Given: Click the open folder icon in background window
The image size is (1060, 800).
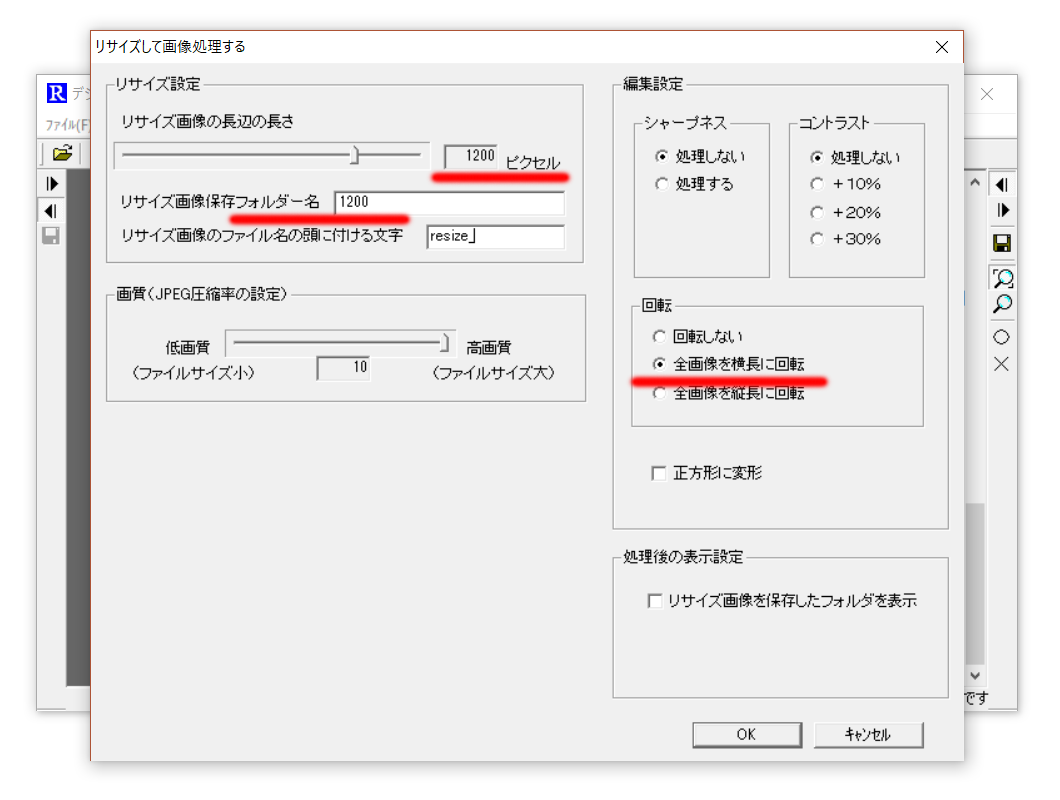Looking at the screenshot, I should coord(62,154).
